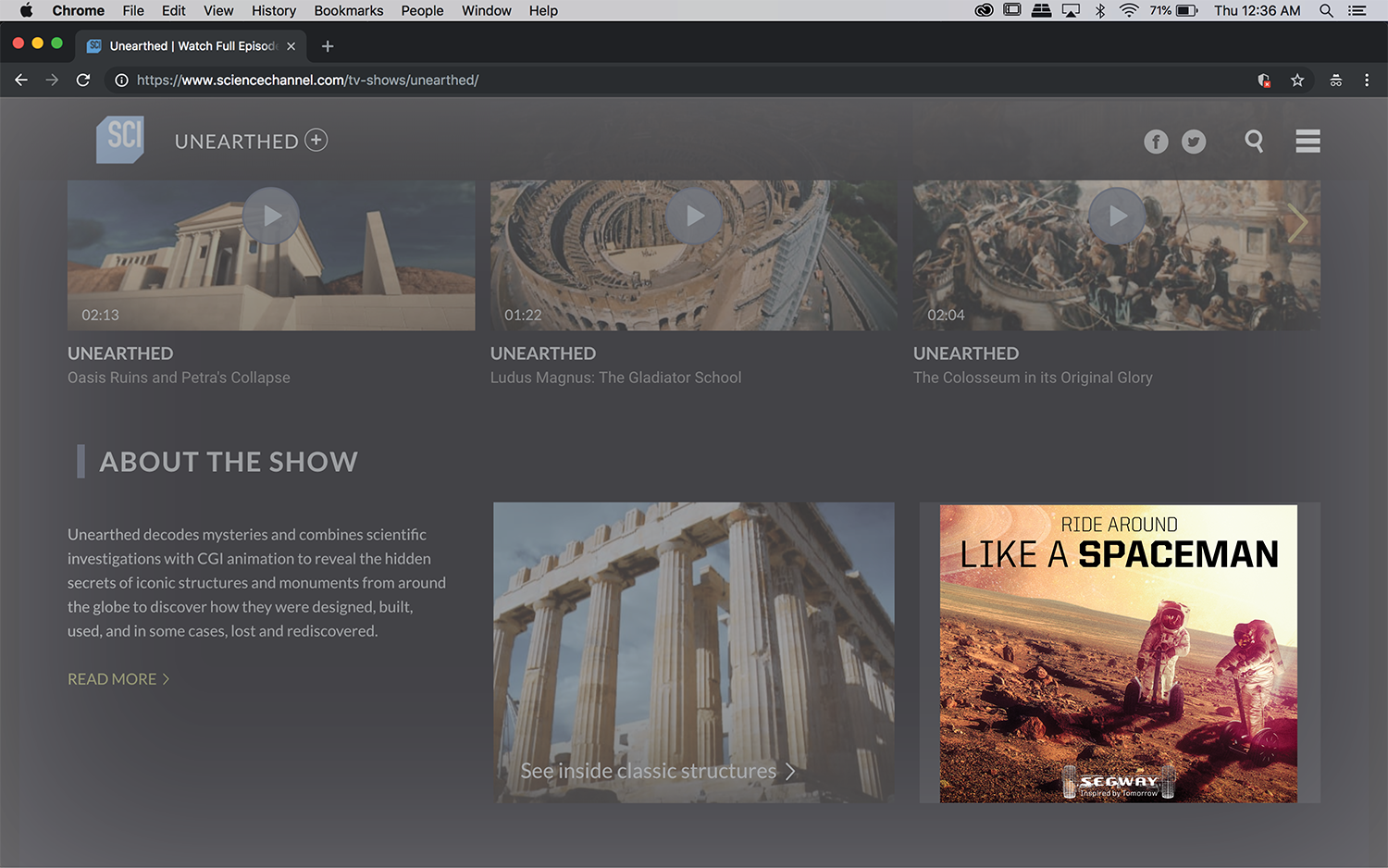Open the Science Channel Twitter icon

1194,142
